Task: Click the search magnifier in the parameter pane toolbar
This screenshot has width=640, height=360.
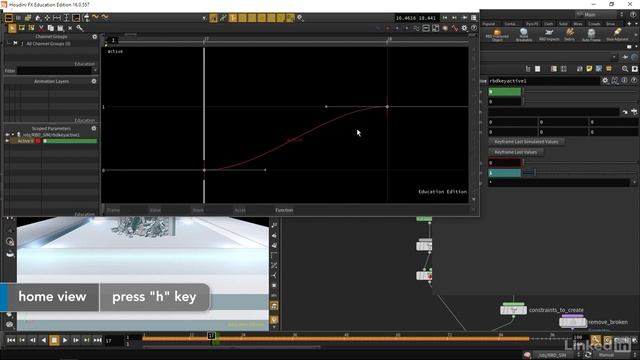Action: (x=625, y=69)
